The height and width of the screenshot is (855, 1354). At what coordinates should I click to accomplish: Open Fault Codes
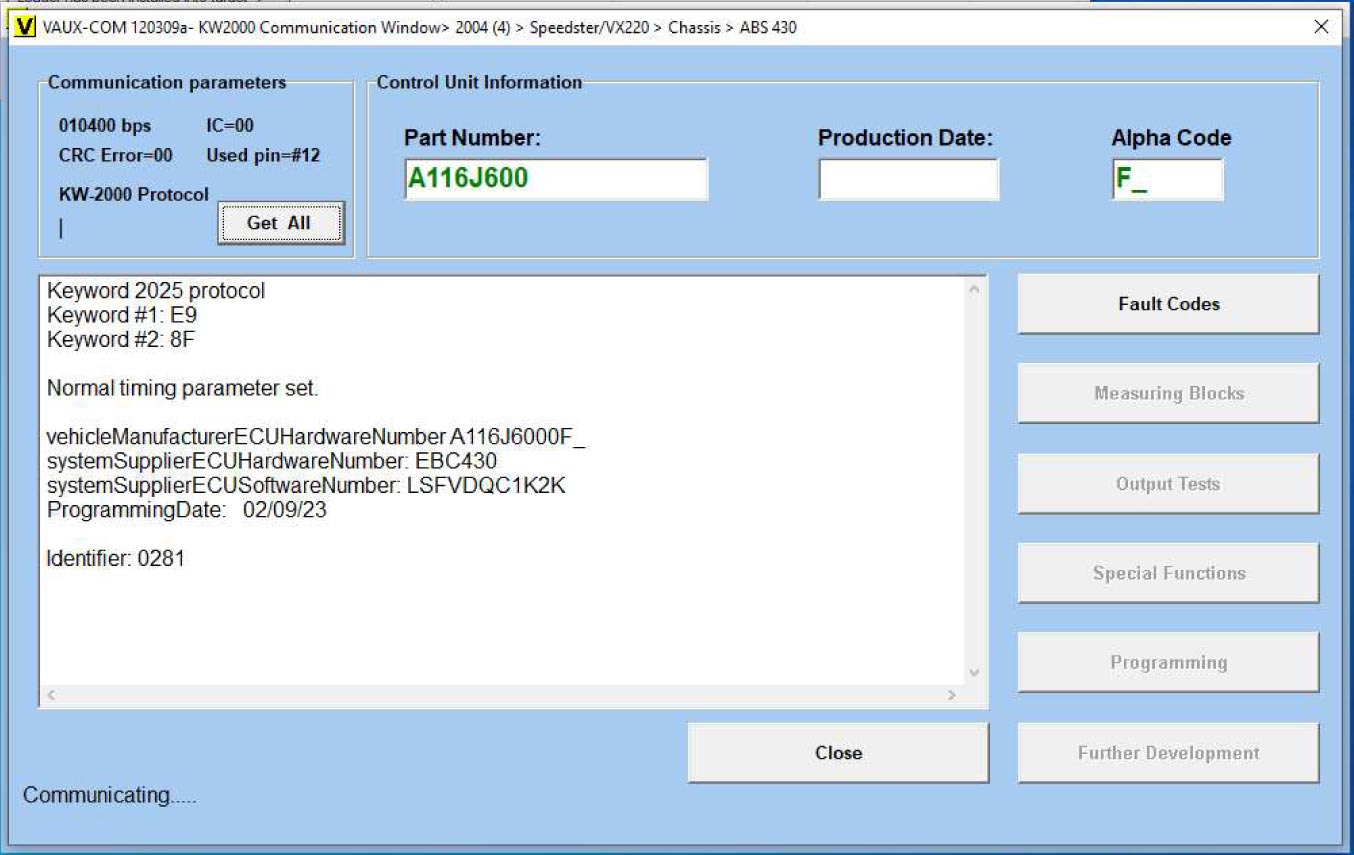click(1168, 304)
